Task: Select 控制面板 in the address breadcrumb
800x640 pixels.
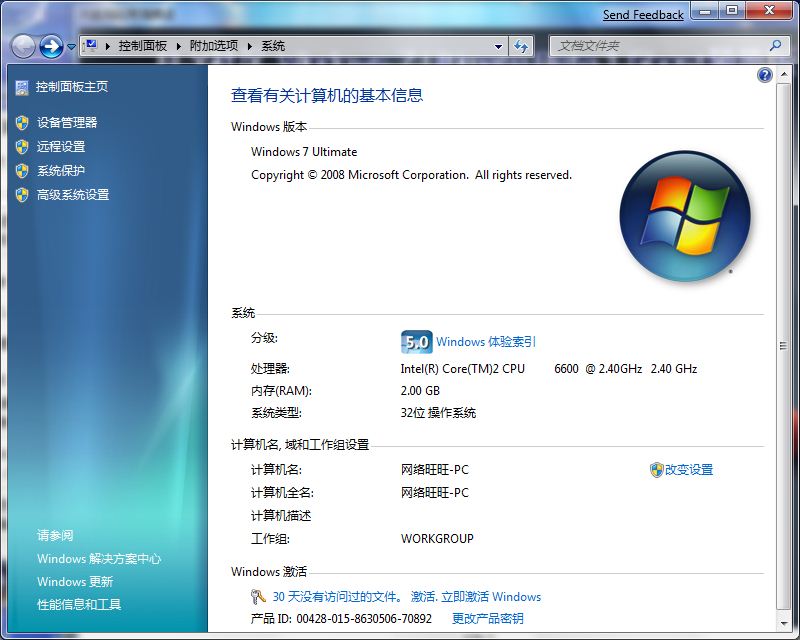Action: click(x=143, y=46)
